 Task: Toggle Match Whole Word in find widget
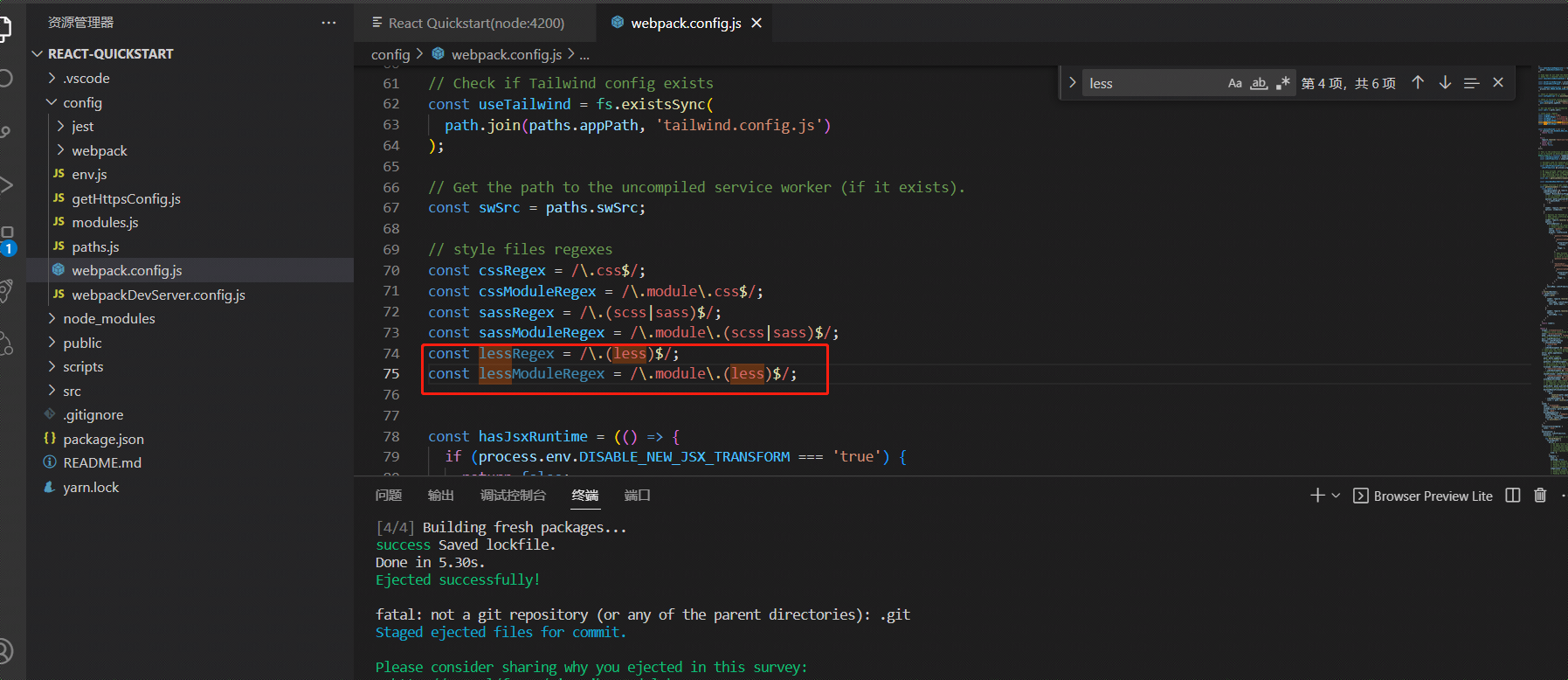pos(1259,83)
